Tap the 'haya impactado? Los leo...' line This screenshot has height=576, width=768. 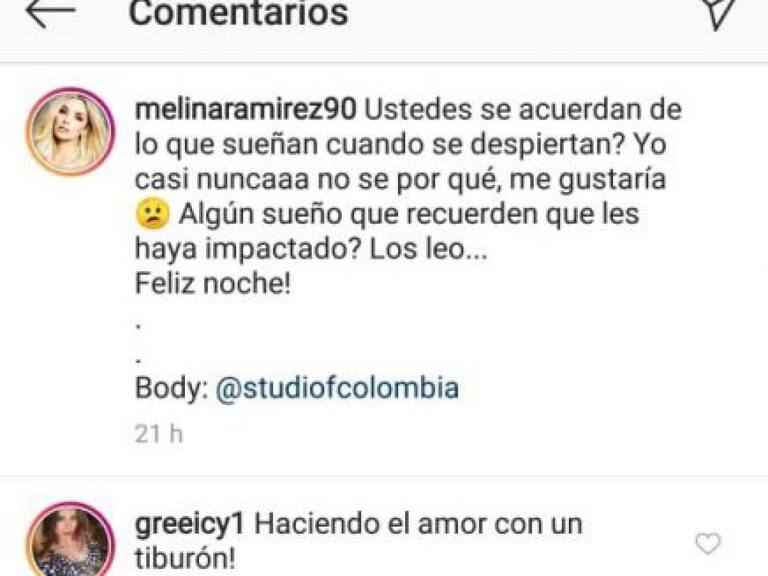(311, 249)
